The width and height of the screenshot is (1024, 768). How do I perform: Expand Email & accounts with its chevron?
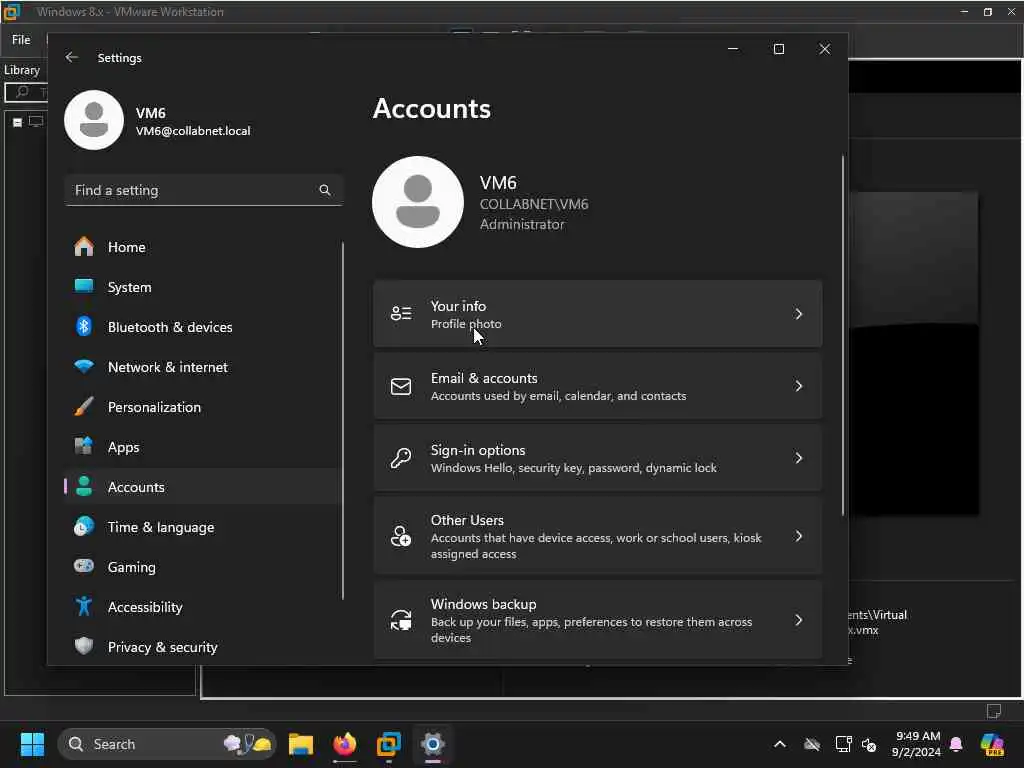799,386
